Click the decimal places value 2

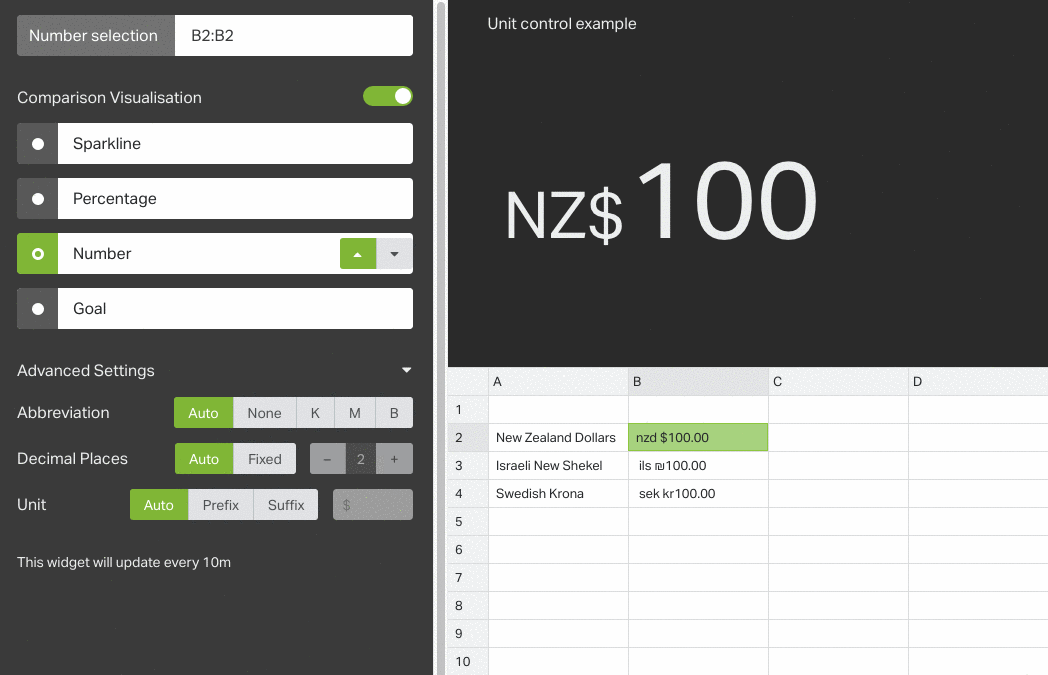[x=361, y=459]
